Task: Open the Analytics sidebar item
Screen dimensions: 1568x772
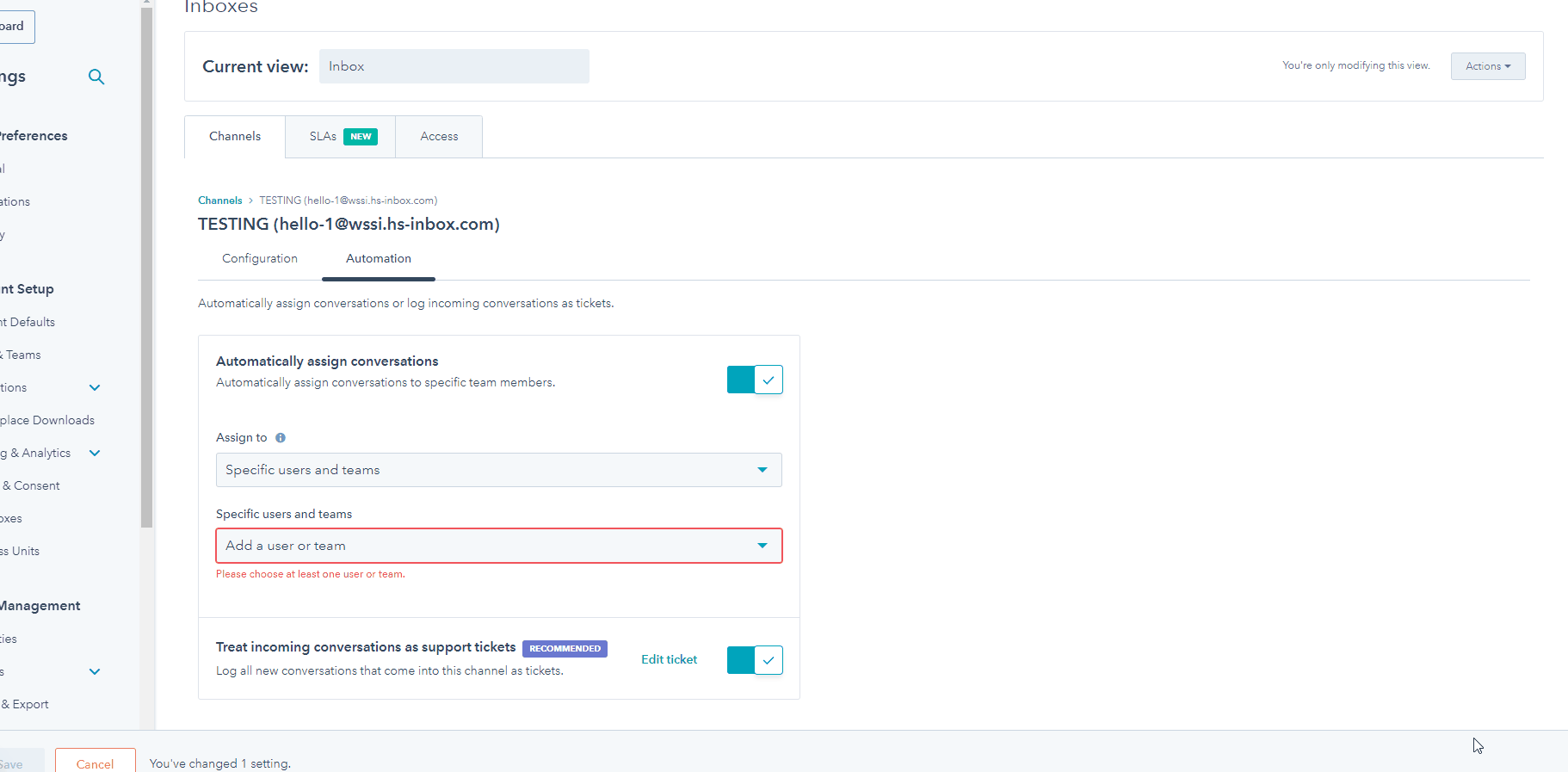Action: (x=36, y=453)
